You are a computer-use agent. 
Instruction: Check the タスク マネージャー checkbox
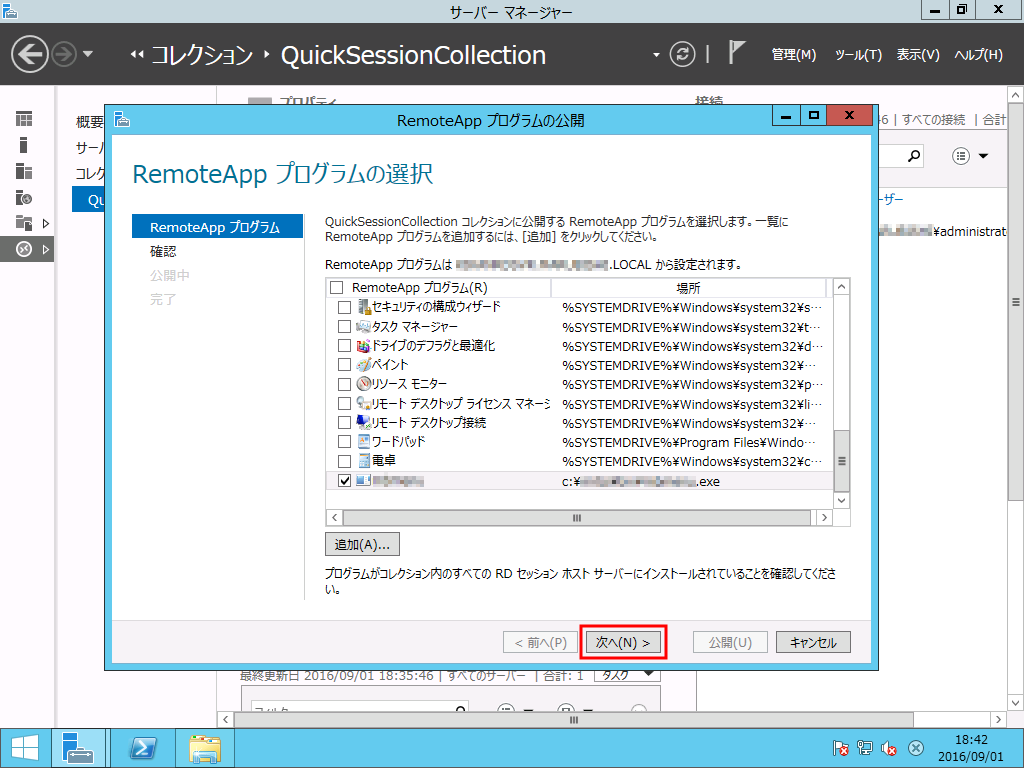[344, 326]
